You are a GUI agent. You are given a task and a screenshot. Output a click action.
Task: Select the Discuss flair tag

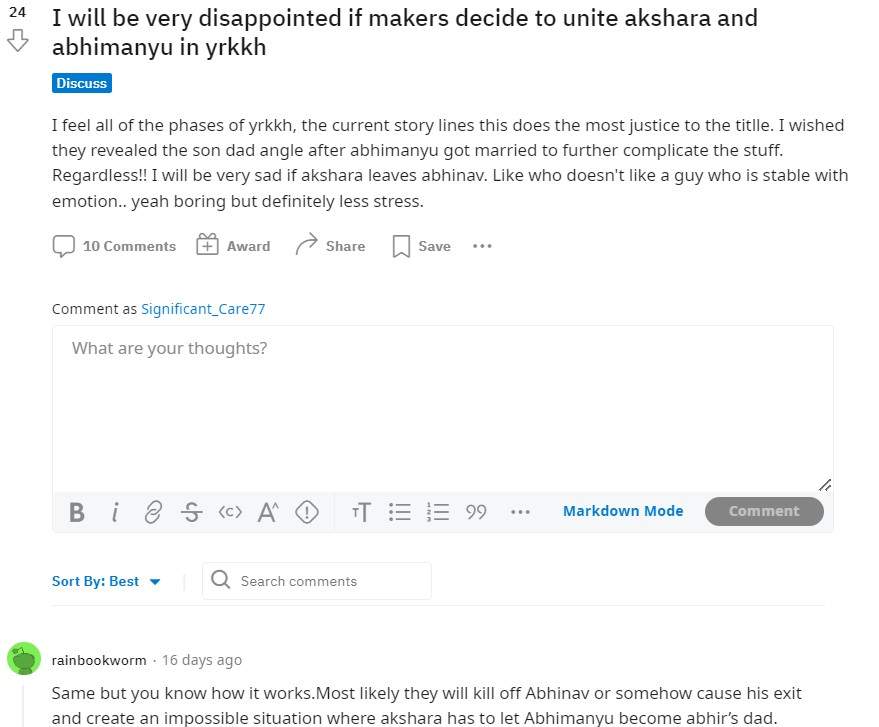coord(81,83)
